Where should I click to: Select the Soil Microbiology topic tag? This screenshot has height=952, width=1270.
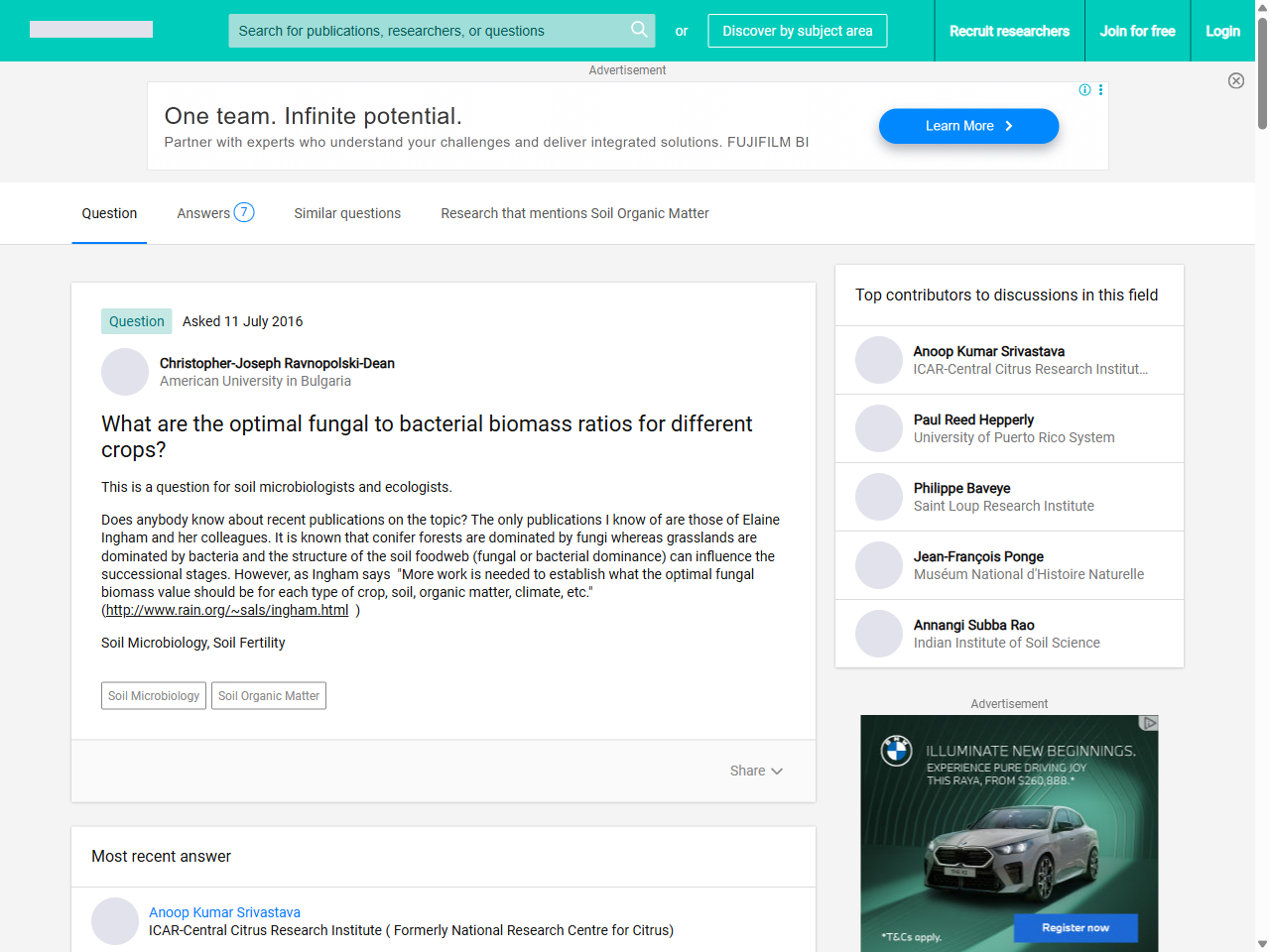tap(153, 695)
